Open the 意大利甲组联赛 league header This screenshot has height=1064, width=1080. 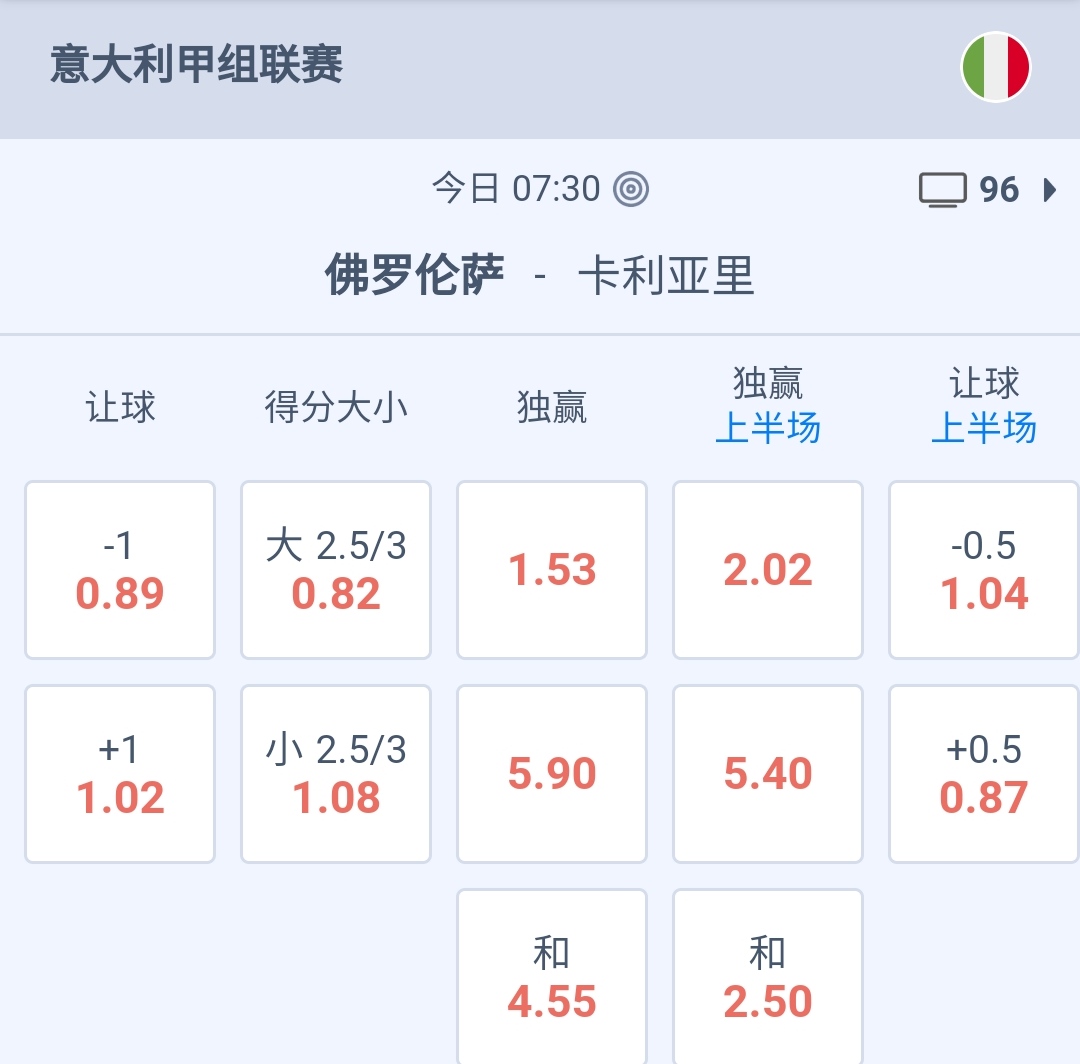point(197,66)
